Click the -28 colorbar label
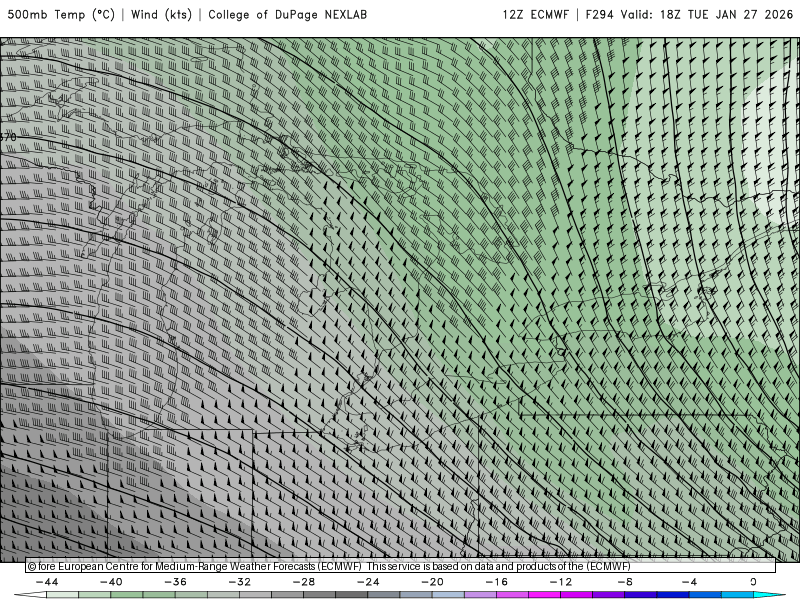Image resolution: width=800 pixels, height=600 pixels. pos(304,582)
